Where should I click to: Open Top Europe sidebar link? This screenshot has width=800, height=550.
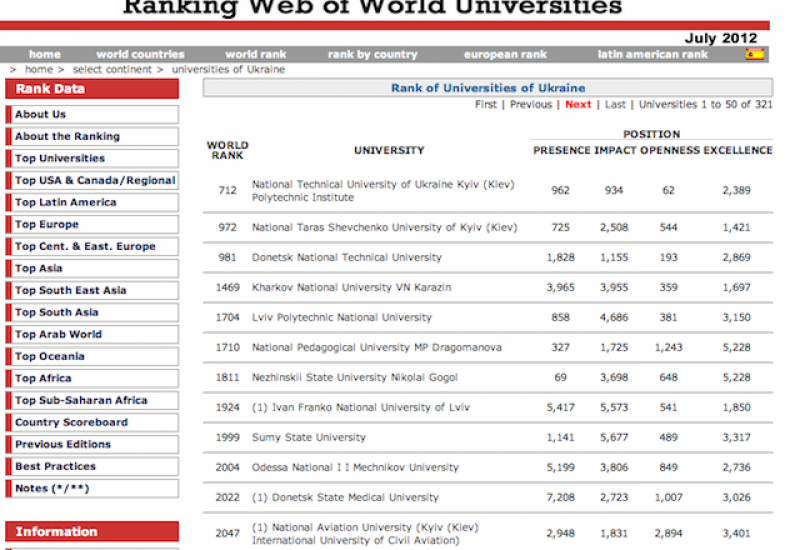click(92, 224)
